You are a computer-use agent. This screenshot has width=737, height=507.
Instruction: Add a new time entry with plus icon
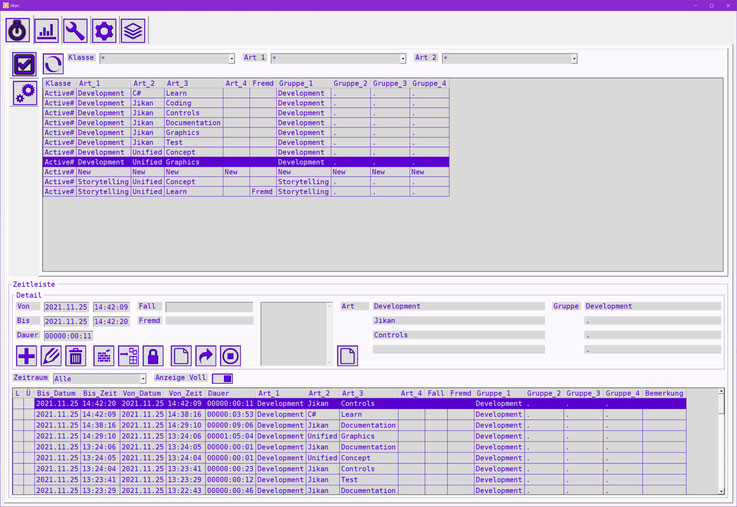26,356
